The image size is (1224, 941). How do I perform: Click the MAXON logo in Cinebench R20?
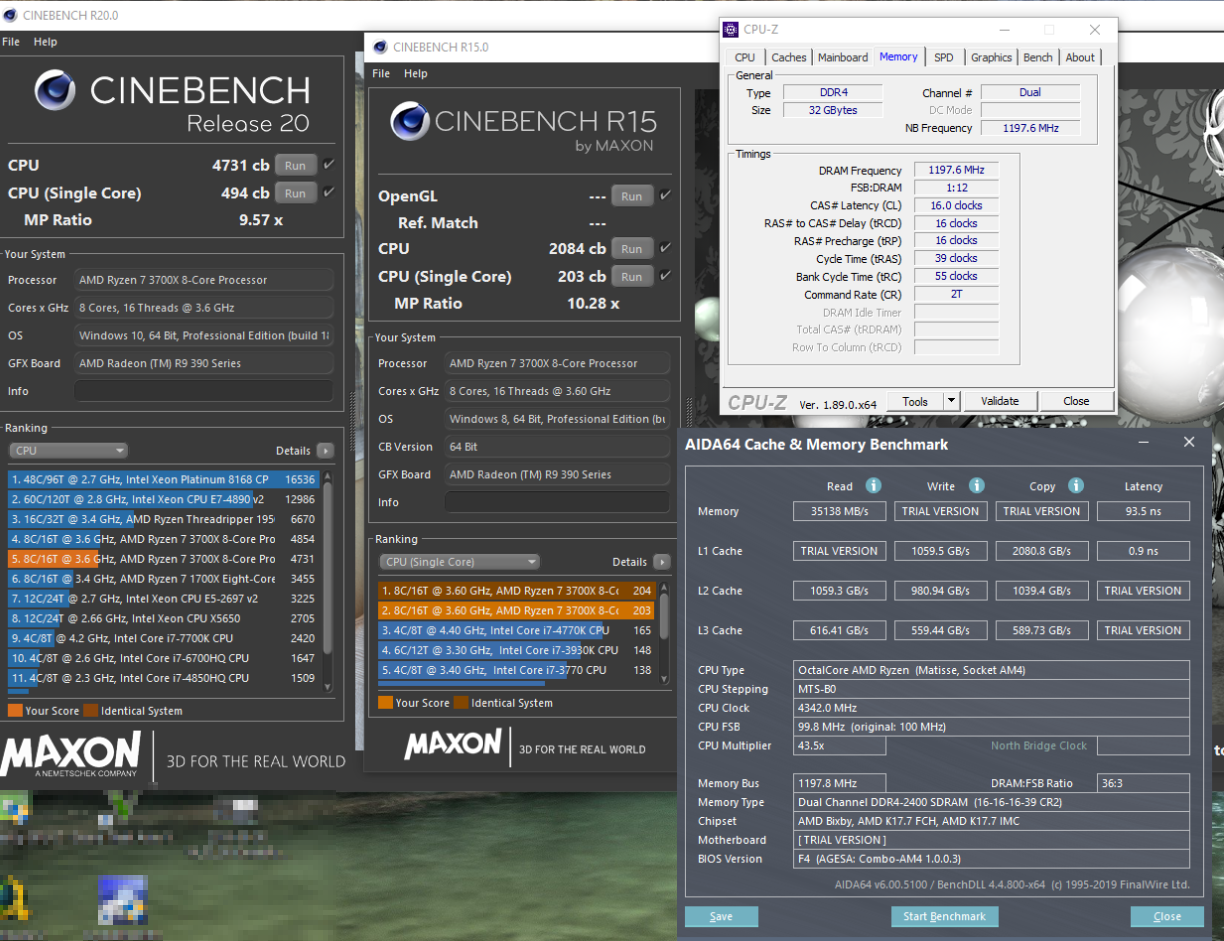pos(70,756)
